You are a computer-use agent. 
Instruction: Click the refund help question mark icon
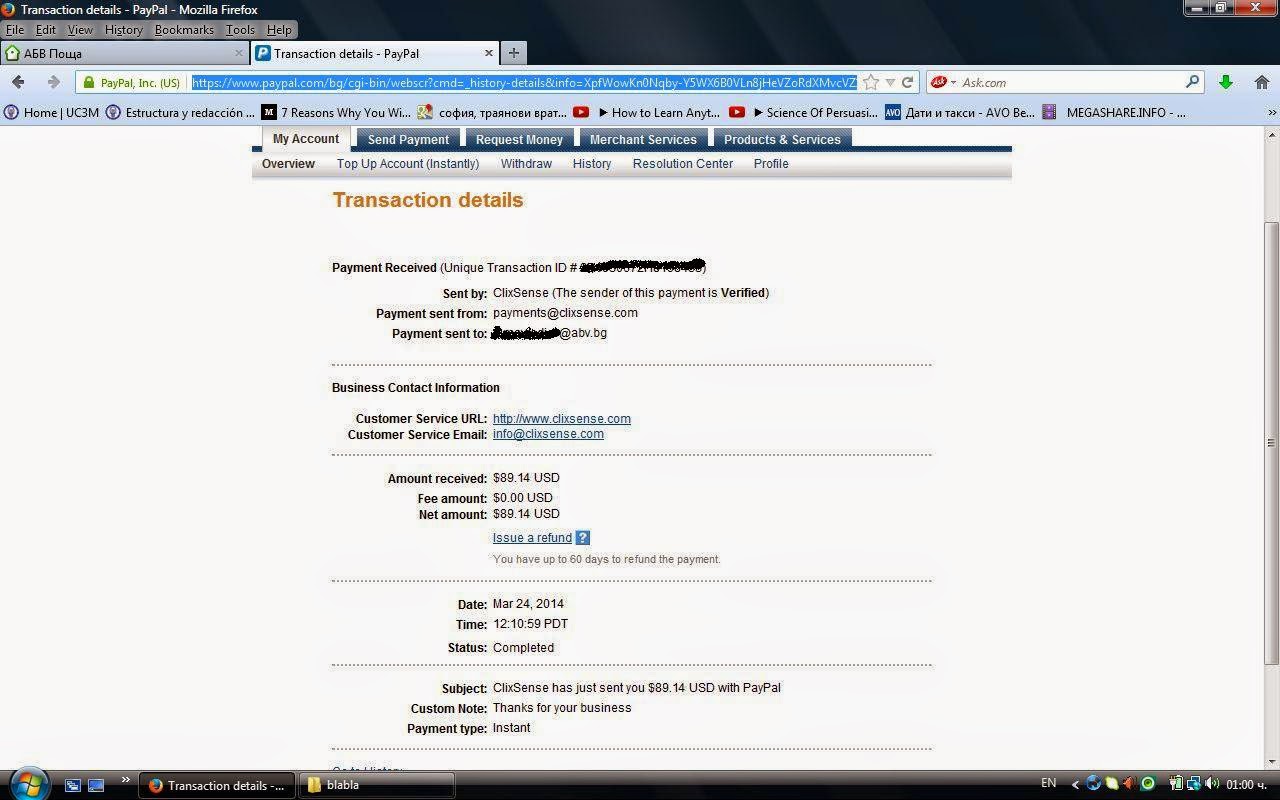(x=583, y=538)
